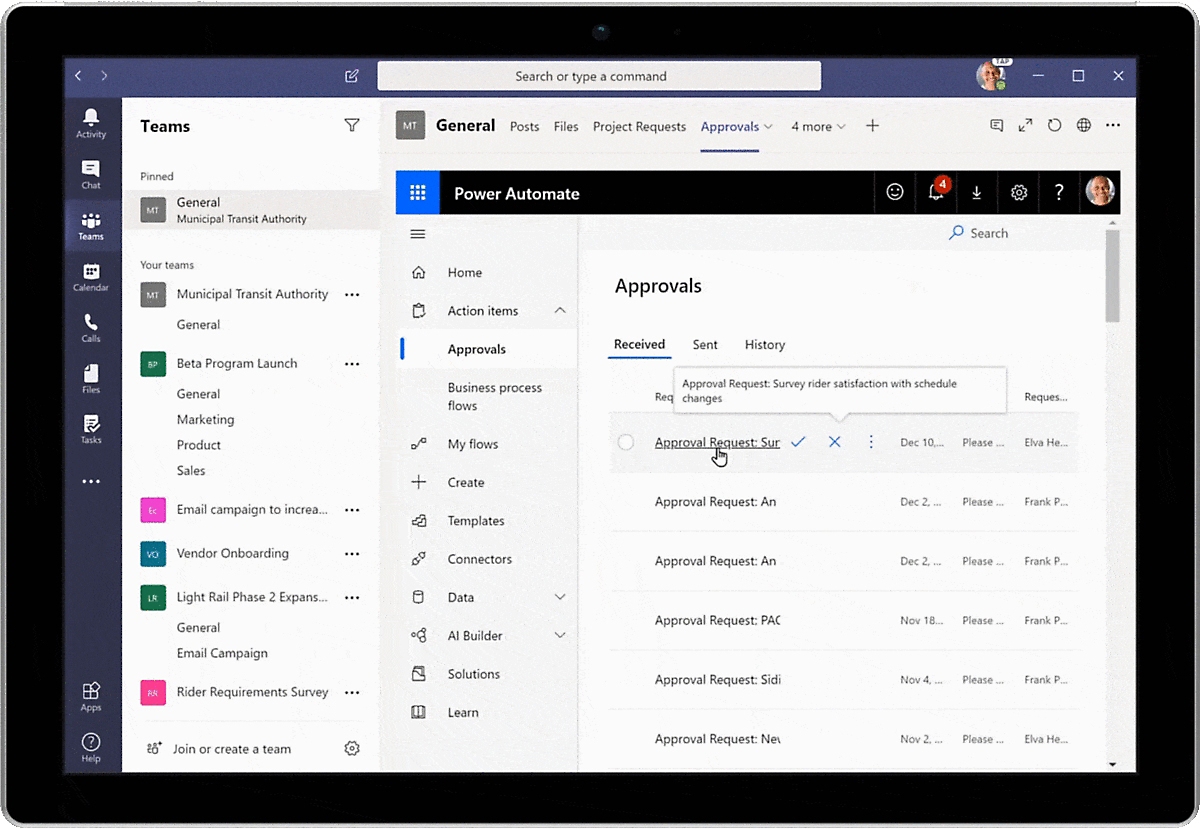Expand the Data menu section
The height and width of the screenshot is (829, 1200).
coord(560,597)
